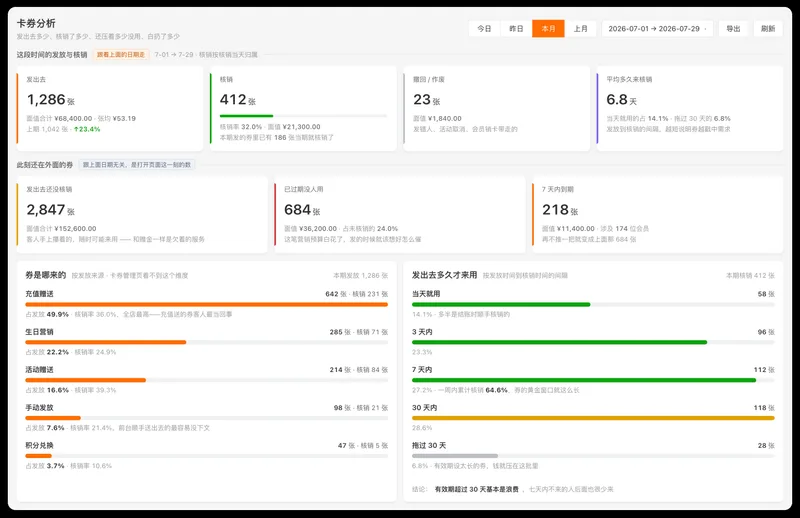Click the 积分兑换 row label
The height and width of the screenshot is (518, 800).
[x=39, y=446]
